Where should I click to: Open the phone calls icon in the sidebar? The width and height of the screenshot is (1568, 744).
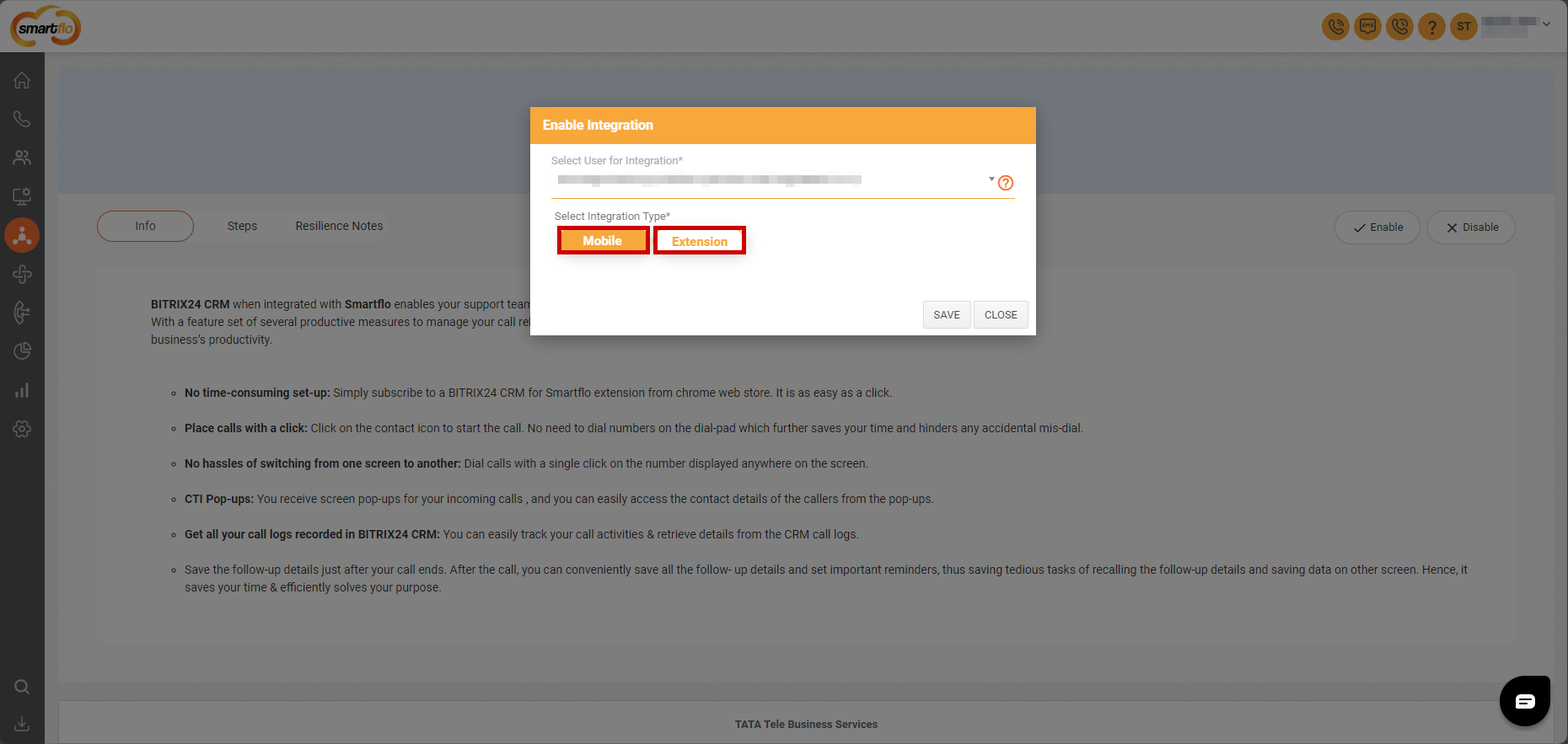(22, 119)
